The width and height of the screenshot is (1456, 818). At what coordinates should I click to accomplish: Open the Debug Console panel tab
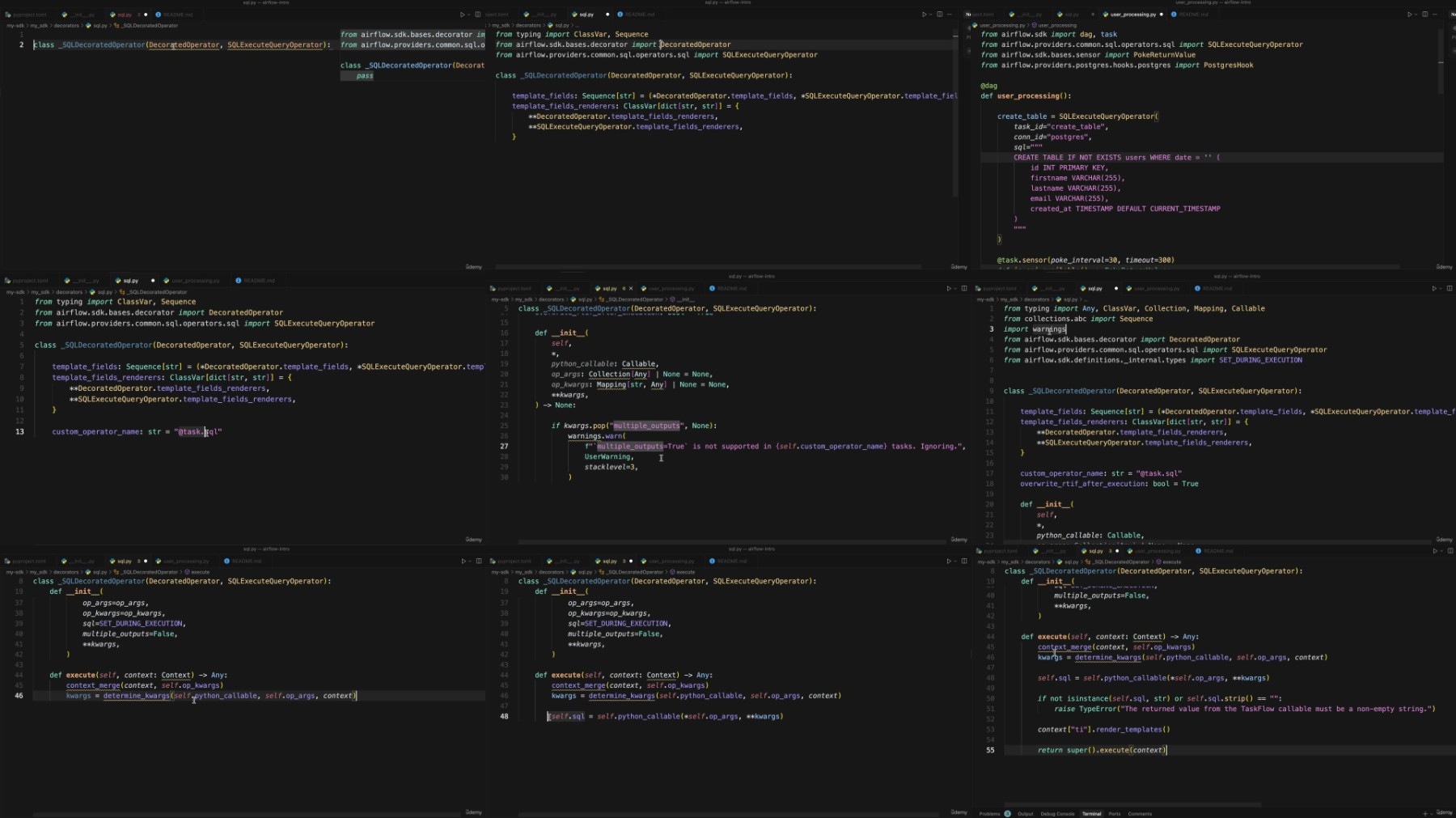tap(1057, 813)
